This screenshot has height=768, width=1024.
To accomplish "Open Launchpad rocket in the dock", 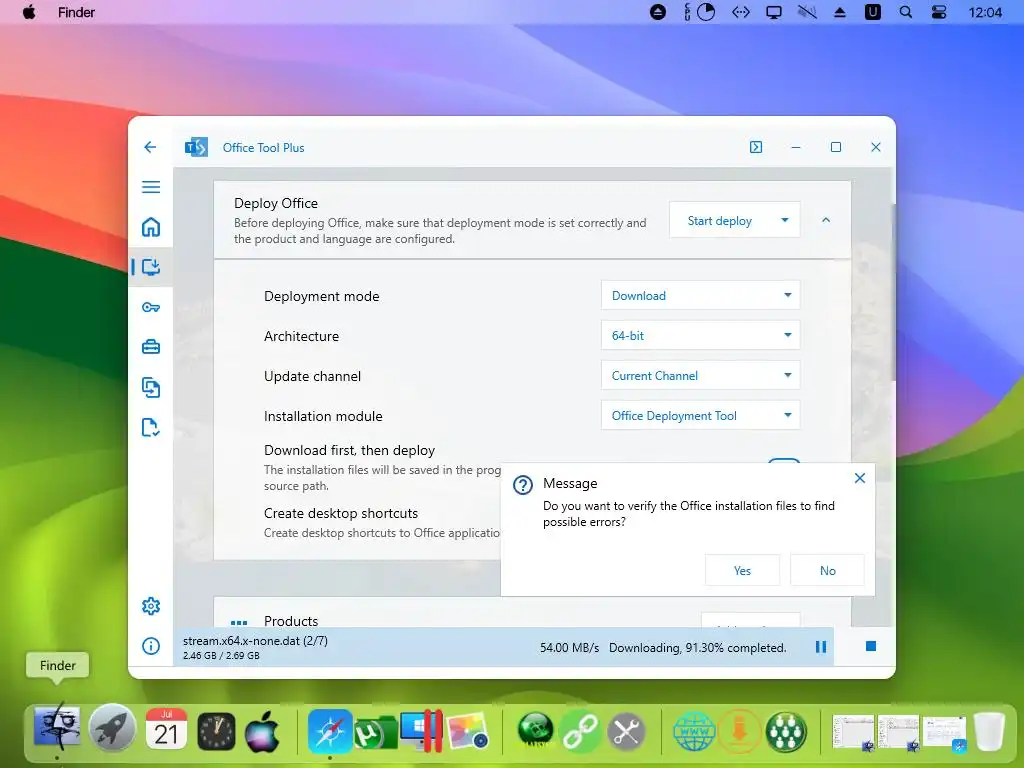I will click(x=112, y=728).
